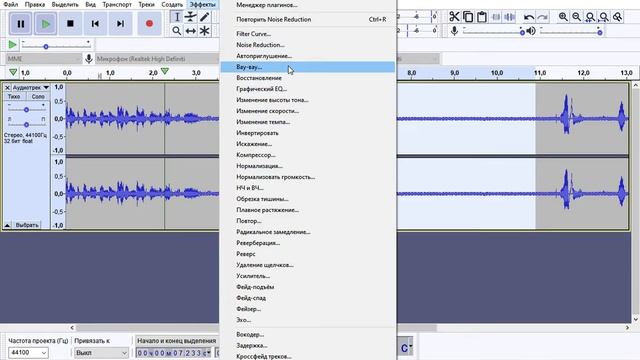The width and height of the screenshot is (640, 360).
Task: Copy selection with the copy icon
Action: pyautogui.click(x=468, y=17)
